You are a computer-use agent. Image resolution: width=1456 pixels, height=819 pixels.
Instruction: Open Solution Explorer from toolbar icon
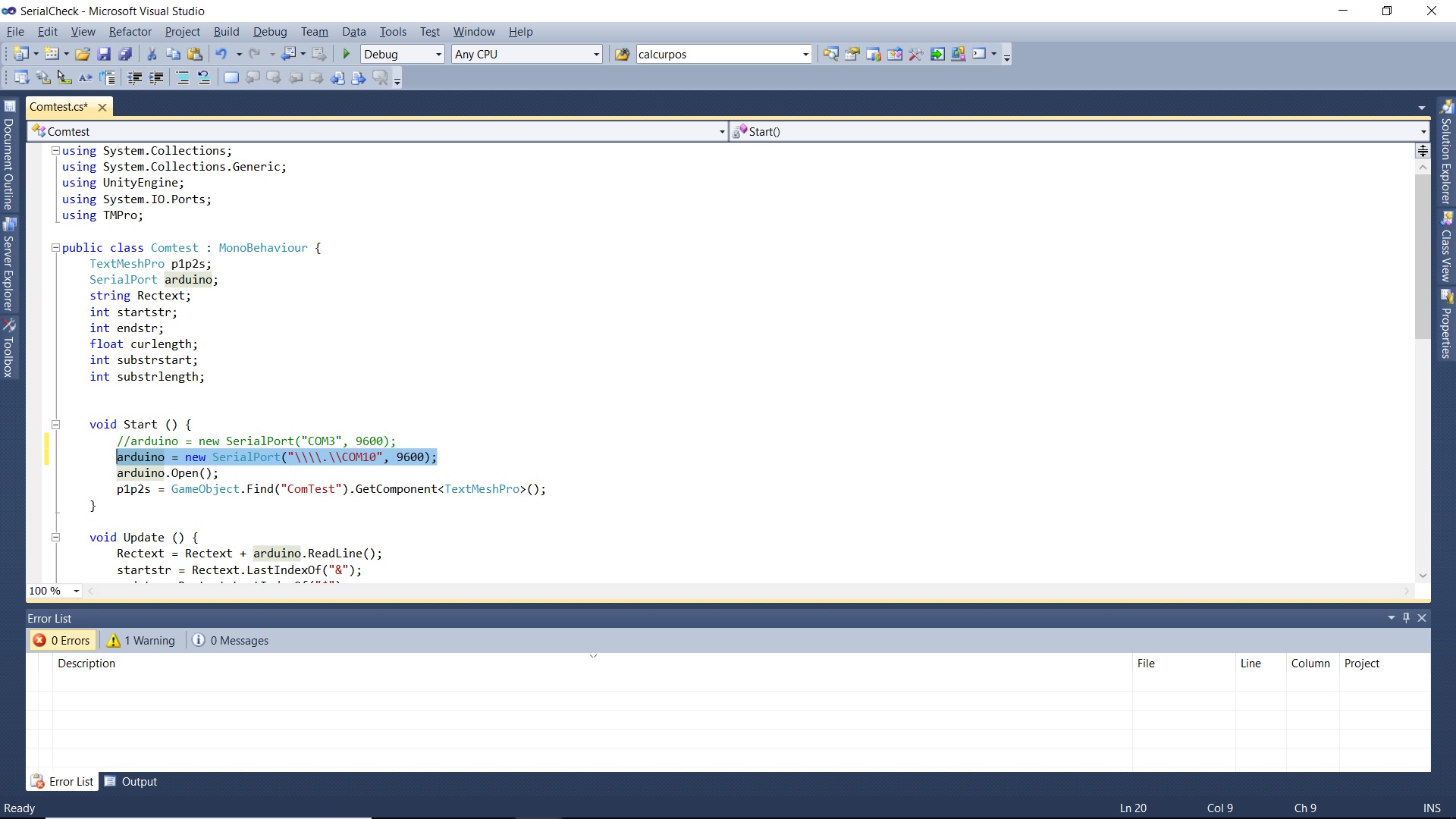point(830,54)
